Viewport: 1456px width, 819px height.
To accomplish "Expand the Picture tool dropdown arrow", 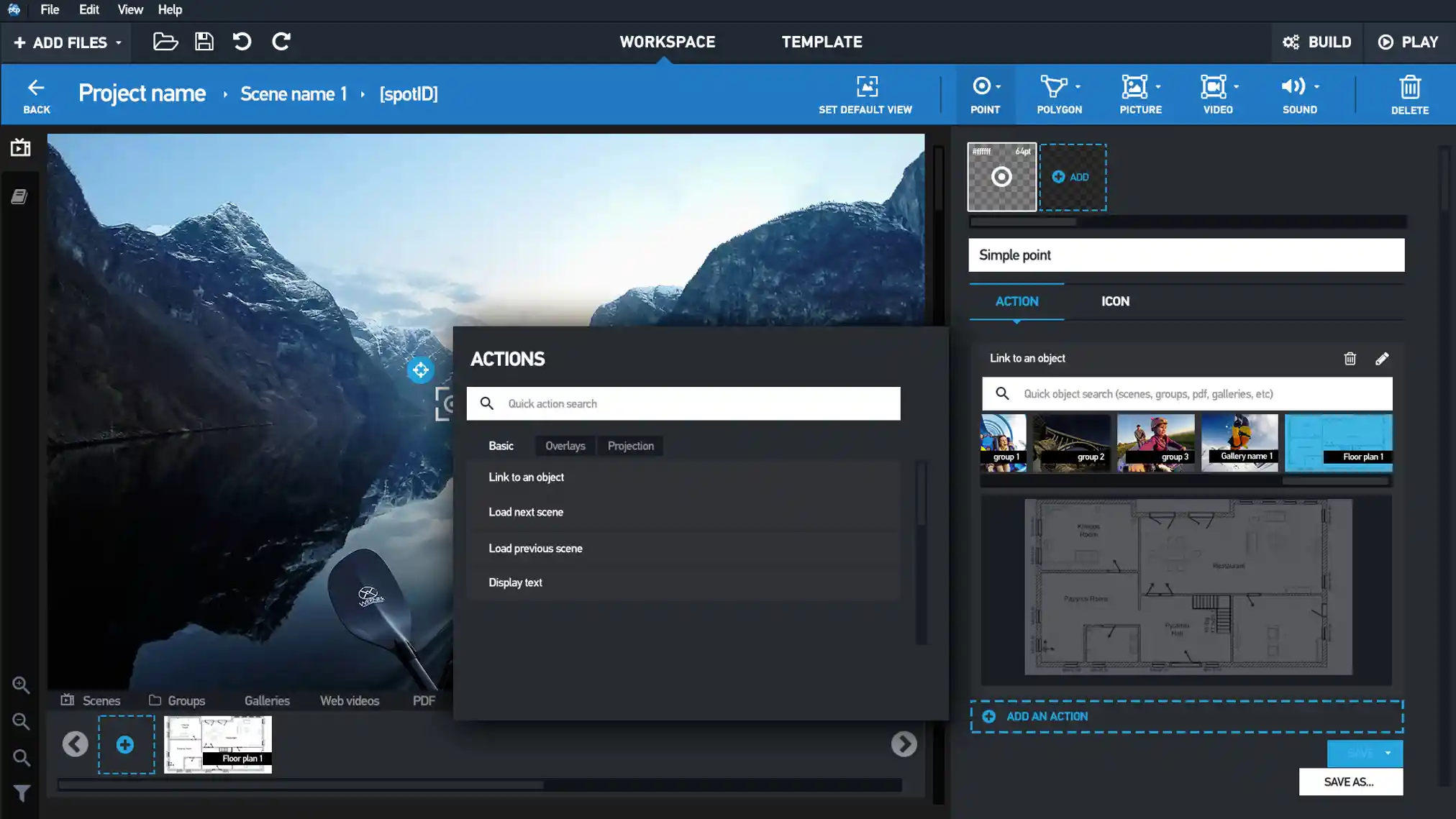I will (1158, 87).
